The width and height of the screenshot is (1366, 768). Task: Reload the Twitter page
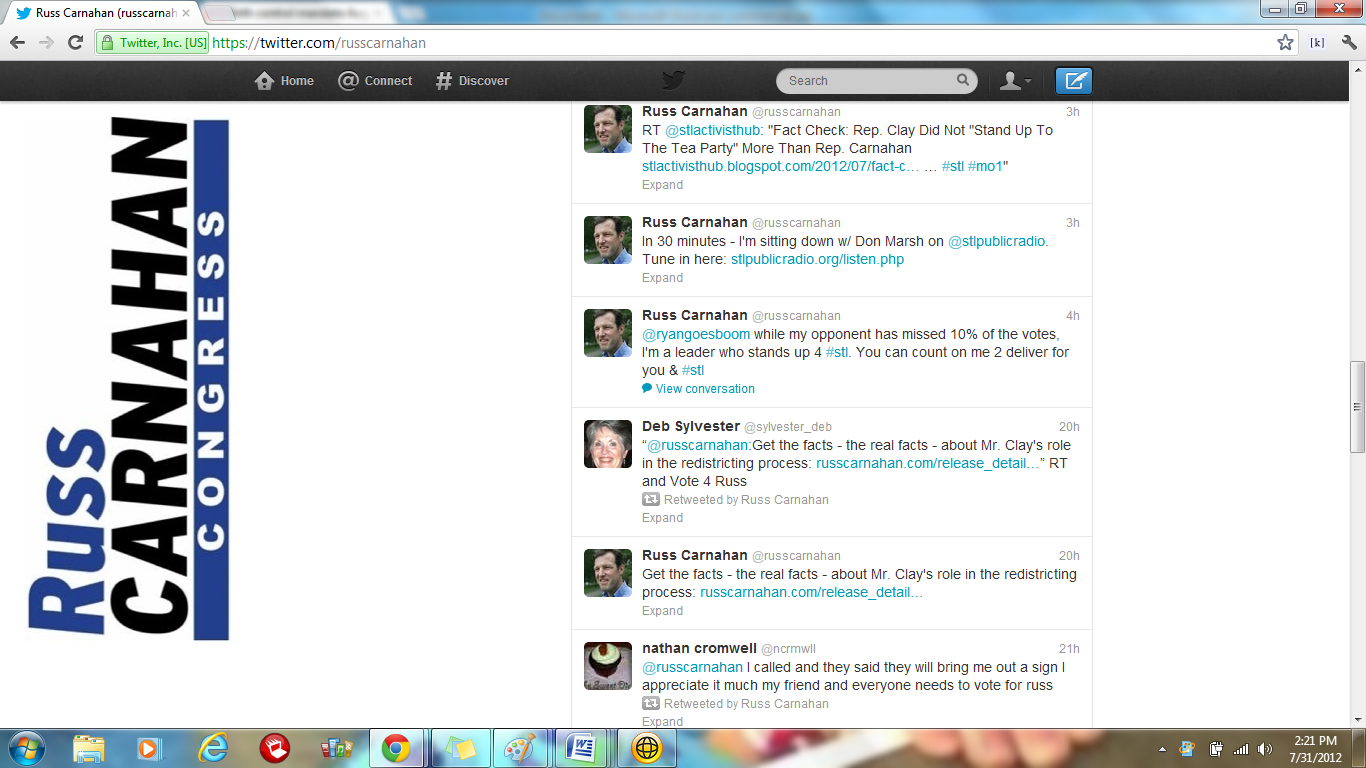75,42
